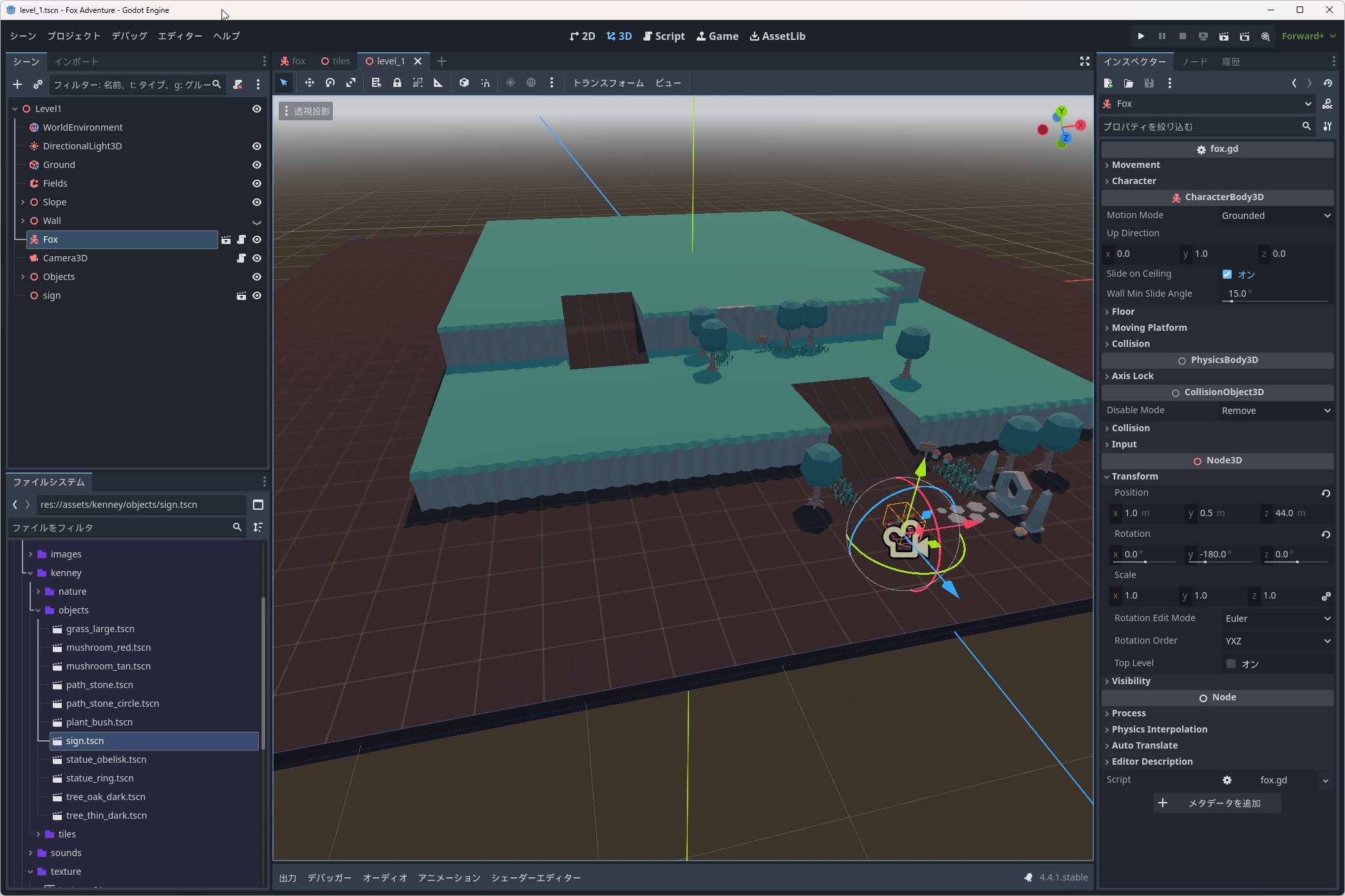Open the 出力 bottom panel
Viewport: 1345px width, 896px height.
click(288, 878)
